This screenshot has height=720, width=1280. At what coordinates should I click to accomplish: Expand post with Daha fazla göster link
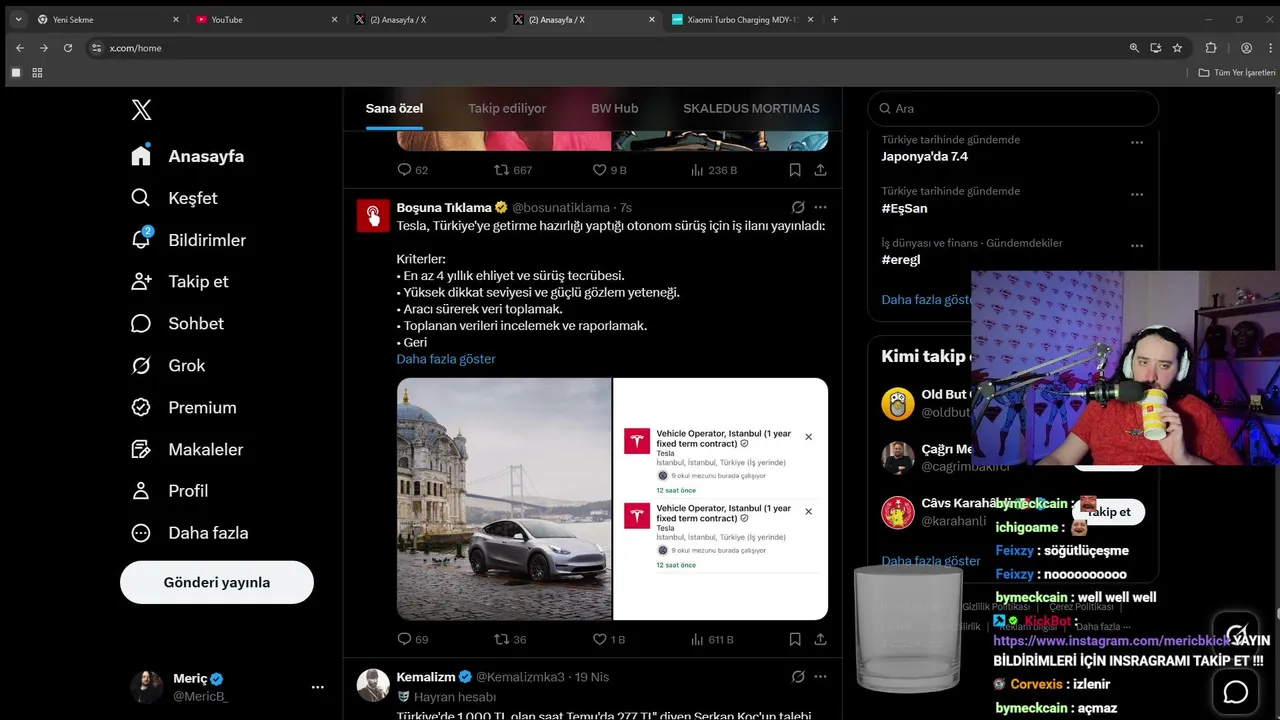coord(446,359)
